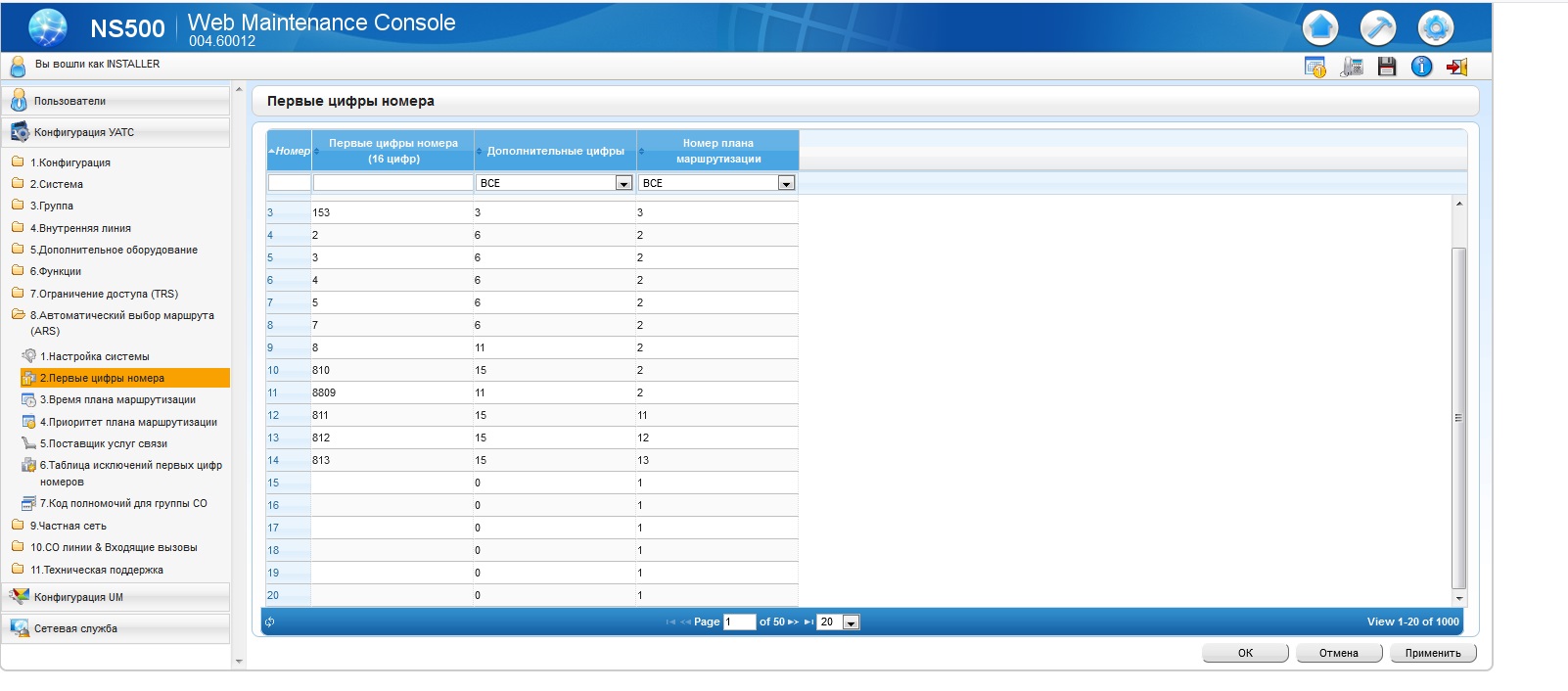Click the floppy disk save icon
This screenshot has height=691, width=1568.
(1387, 67)
